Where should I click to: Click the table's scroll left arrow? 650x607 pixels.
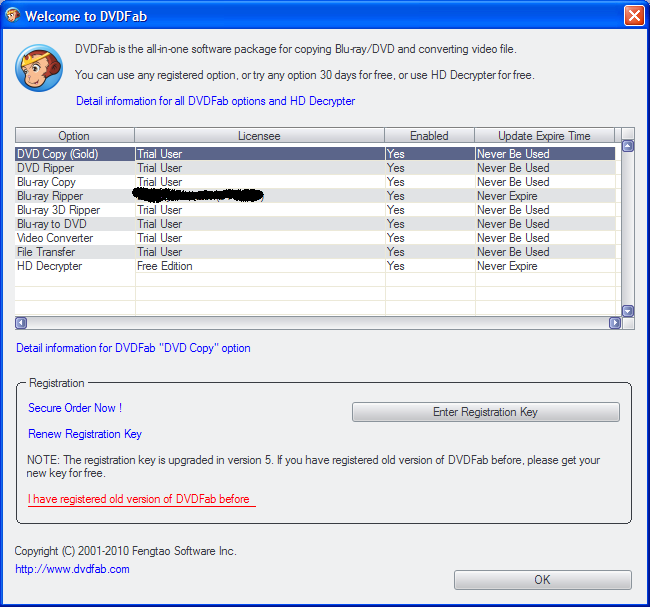tap(21, 323)
